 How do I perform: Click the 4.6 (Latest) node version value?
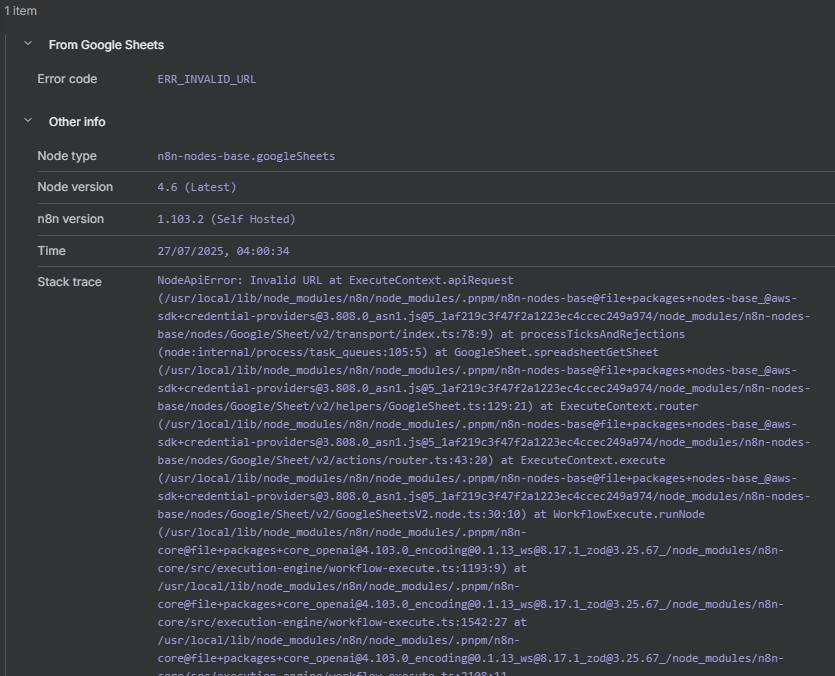[197, 187]
